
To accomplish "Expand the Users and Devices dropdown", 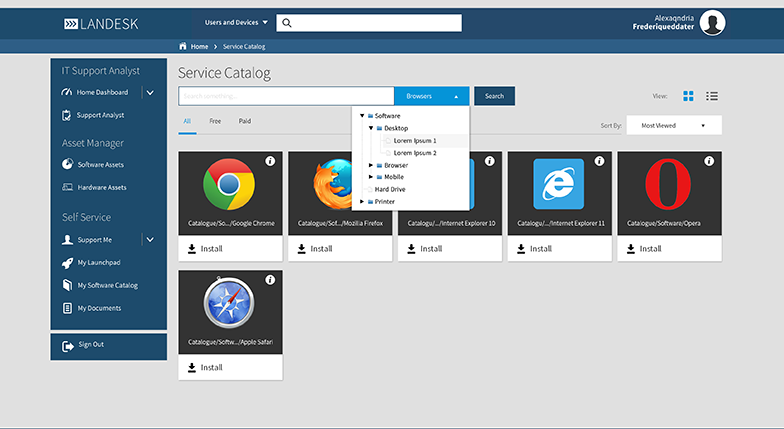I will pyautogui.click(x=236, y=22).
